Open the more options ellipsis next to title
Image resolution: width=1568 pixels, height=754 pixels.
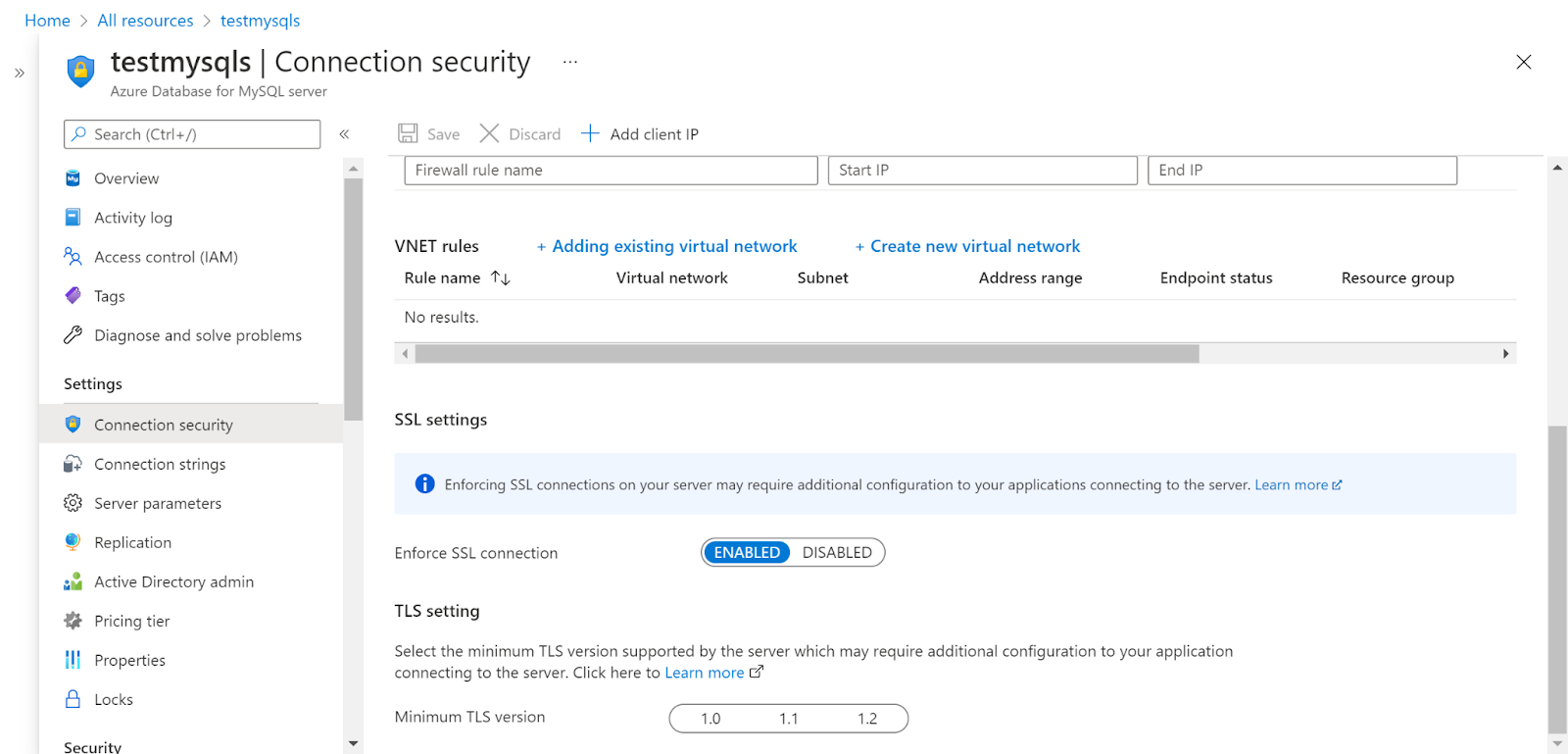click(569, 62)
